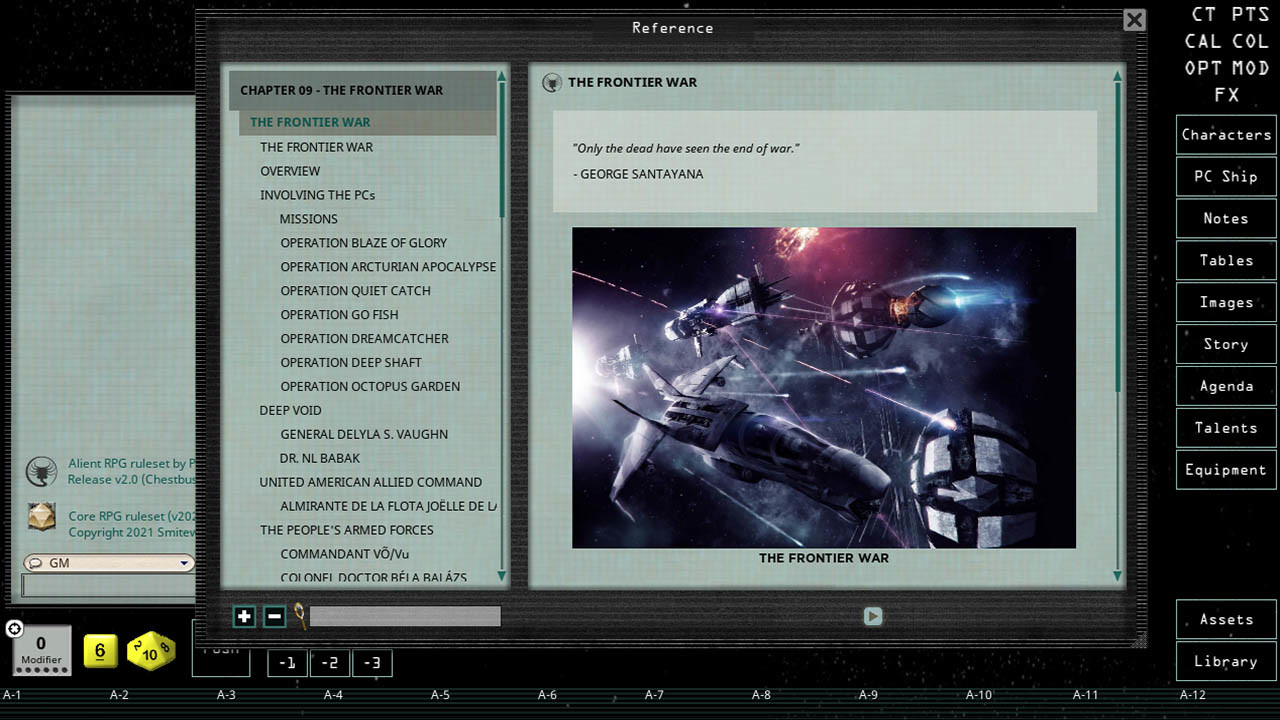
Task: Toggle the Party Sheet with PTS
Action: pyautogui.click(x=1249, y=15)
